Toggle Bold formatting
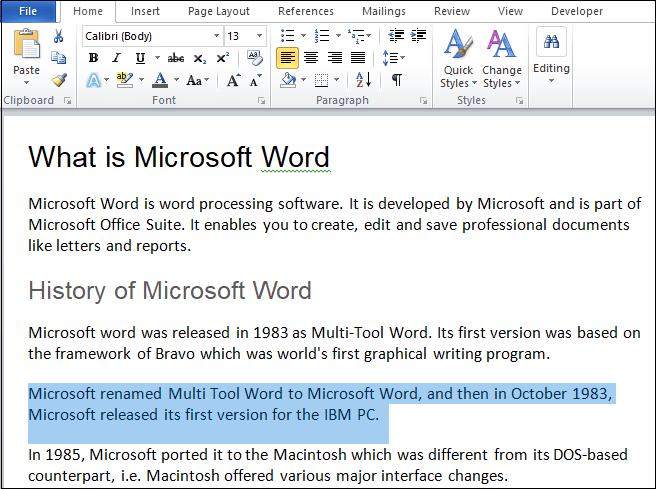Screen dimensions: 656x489 [94, 58]
